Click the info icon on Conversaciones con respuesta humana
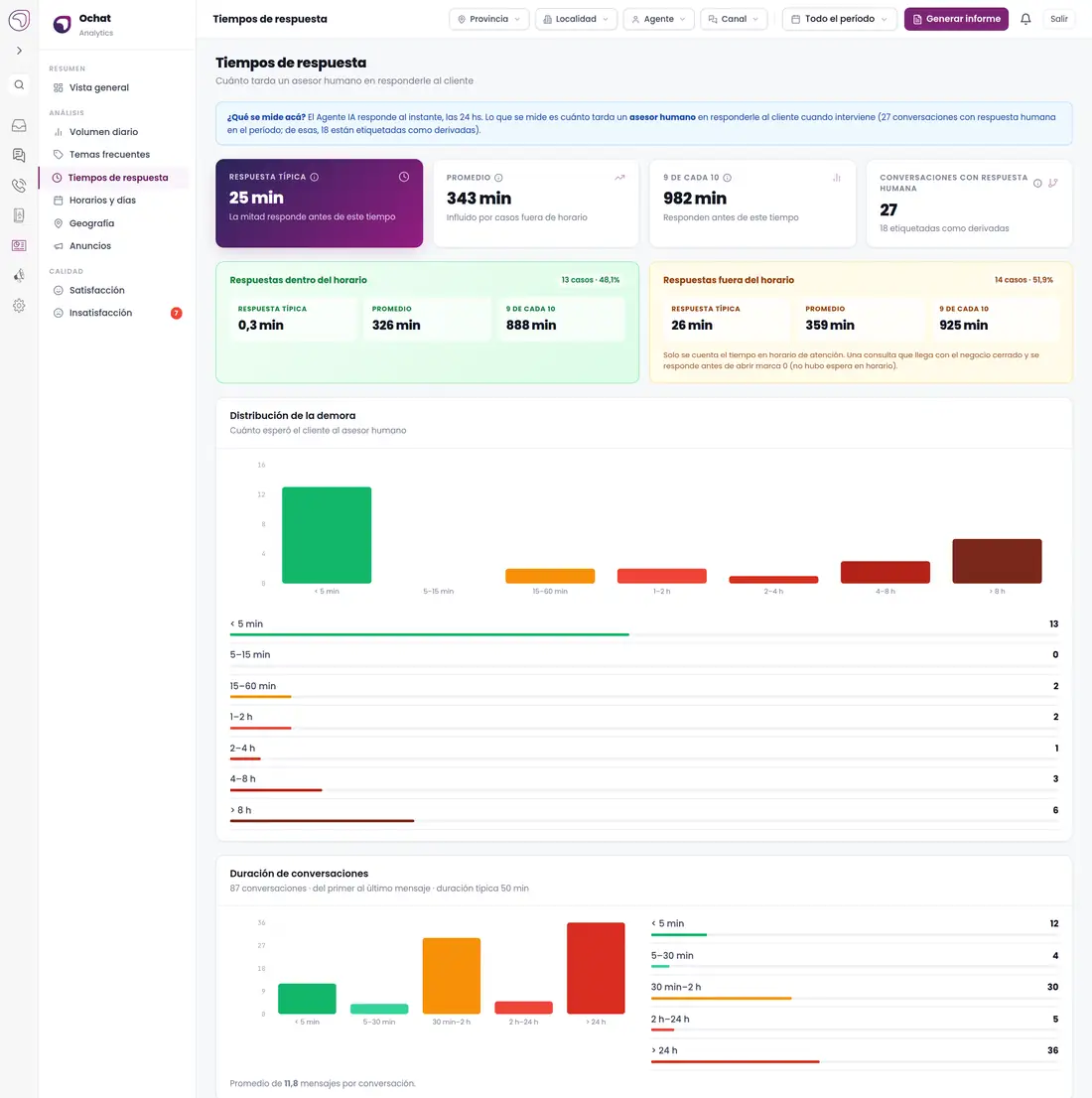The height and width of the screenshot is (1098, 1092). pos(1037,184)
